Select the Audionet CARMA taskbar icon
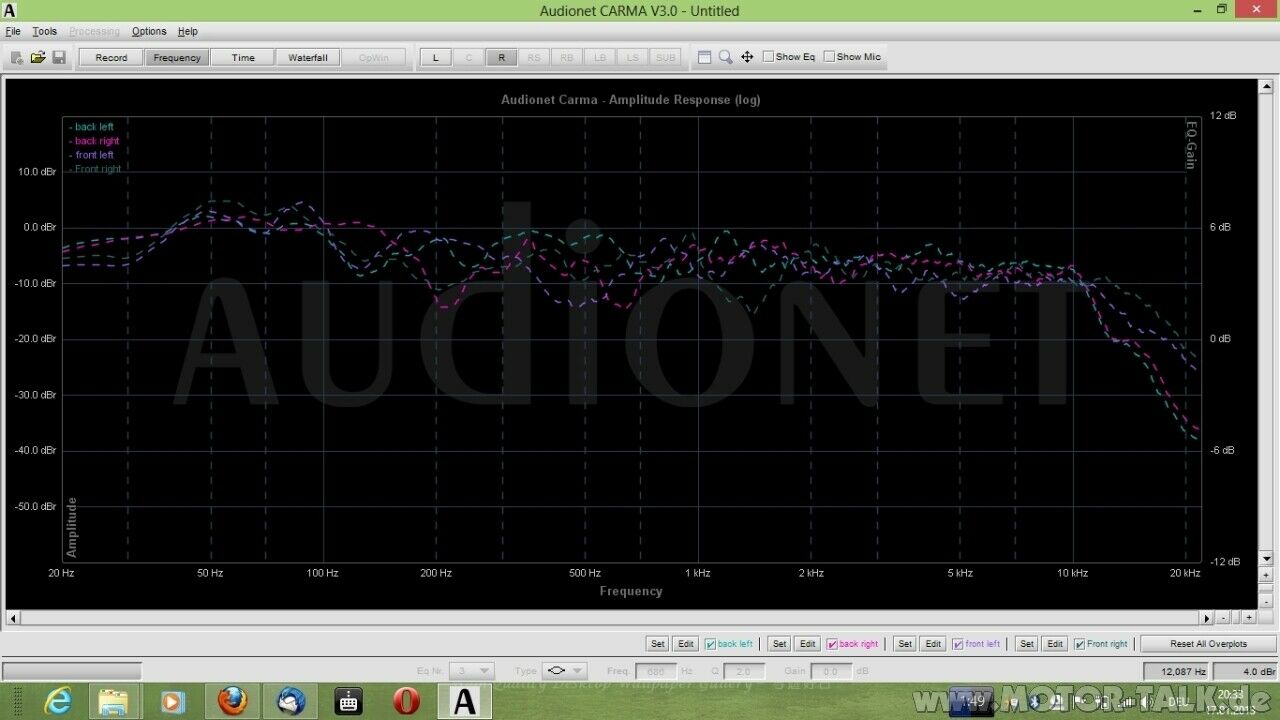 click(x=465, y=701)
